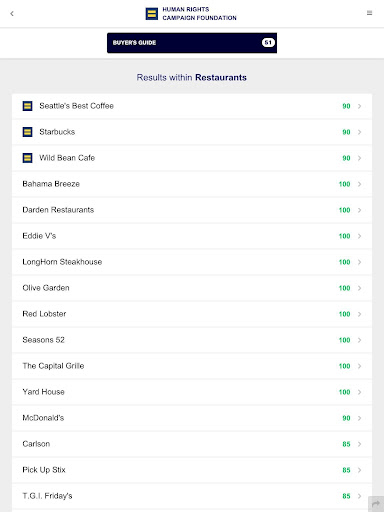
Task: Expand Bahama Breeze using its chevron
Action: click(x=359, y=184)
